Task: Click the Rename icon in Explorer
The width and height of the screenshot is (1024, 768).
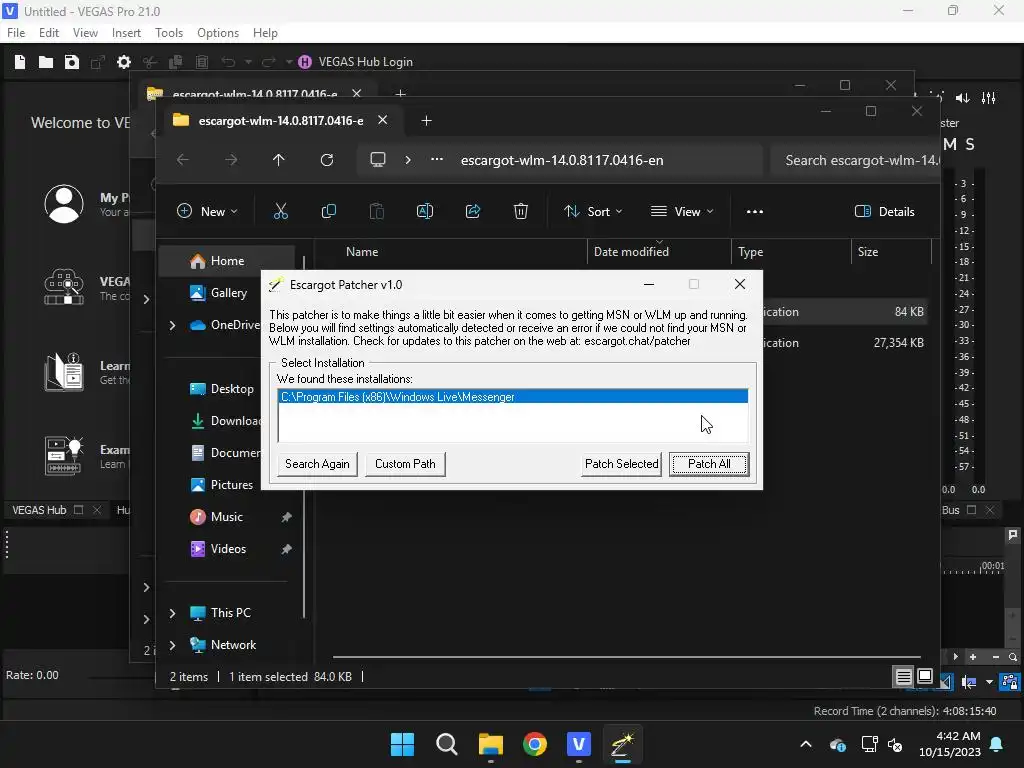Action: 424,212
